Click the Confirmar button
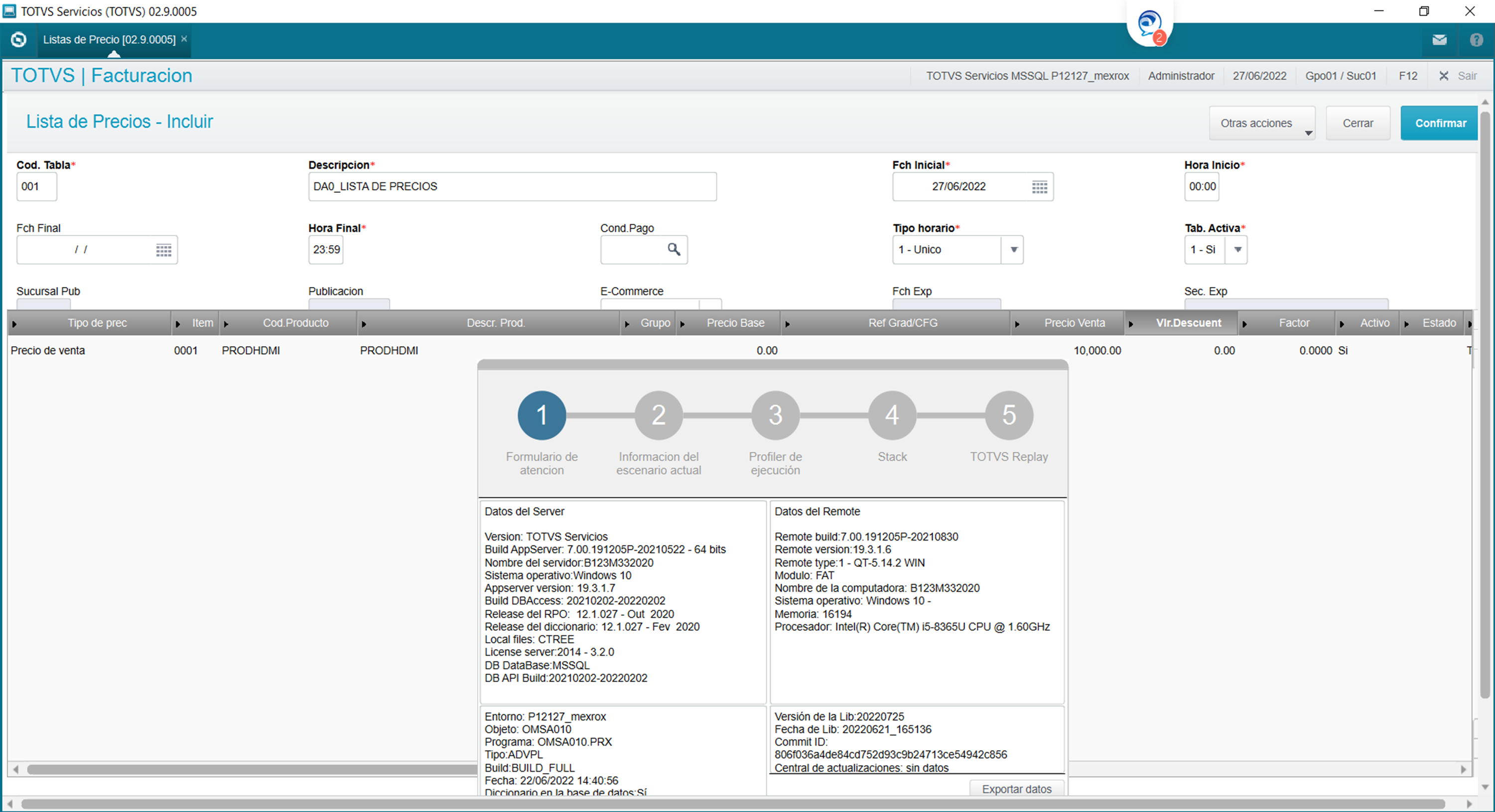The image size is (1495, 812). click(1440, 123)
